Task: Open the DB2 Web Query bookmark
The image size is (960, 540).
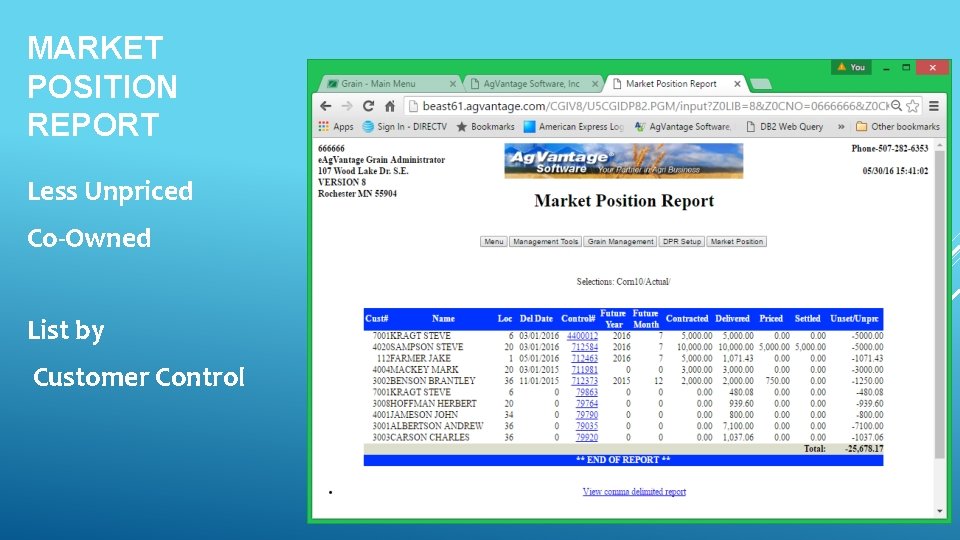Action: coord(784,127)
